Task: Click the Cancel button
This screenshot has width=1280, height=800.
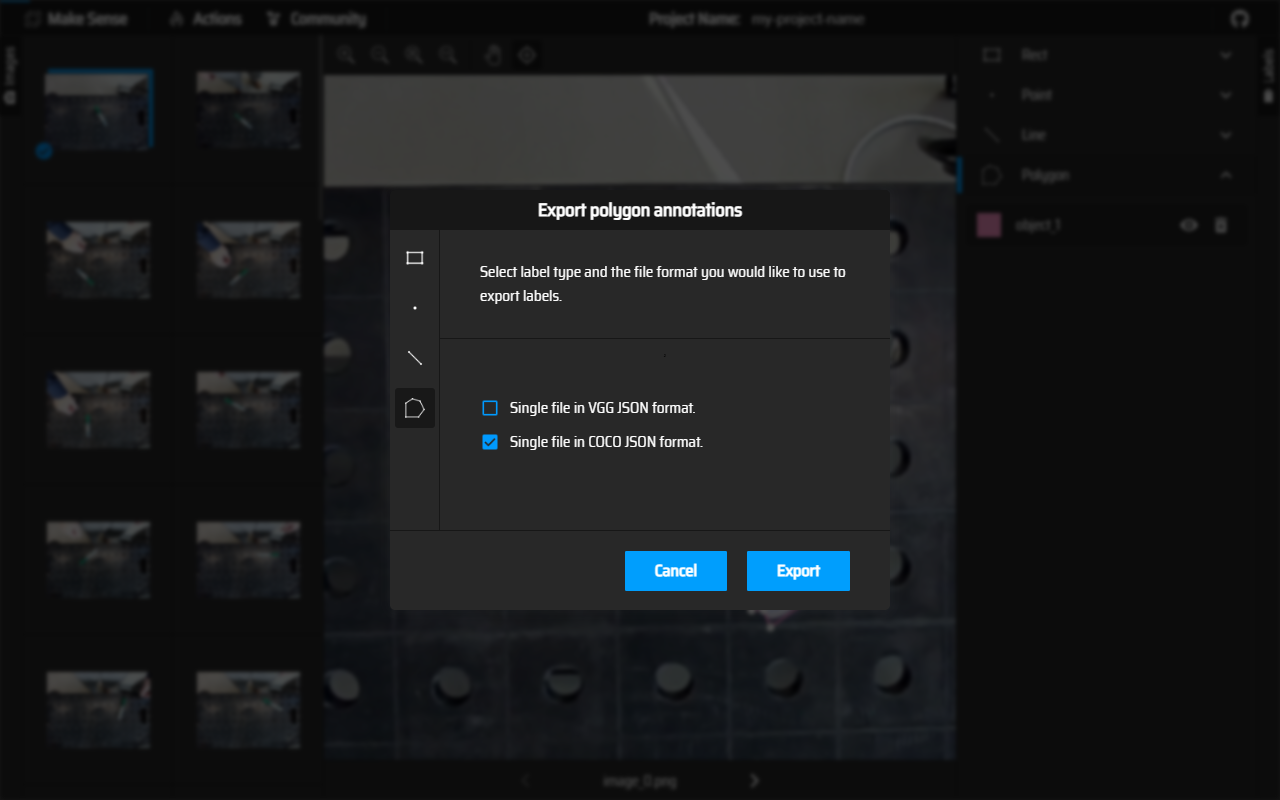Action: [x=676, y=571]
